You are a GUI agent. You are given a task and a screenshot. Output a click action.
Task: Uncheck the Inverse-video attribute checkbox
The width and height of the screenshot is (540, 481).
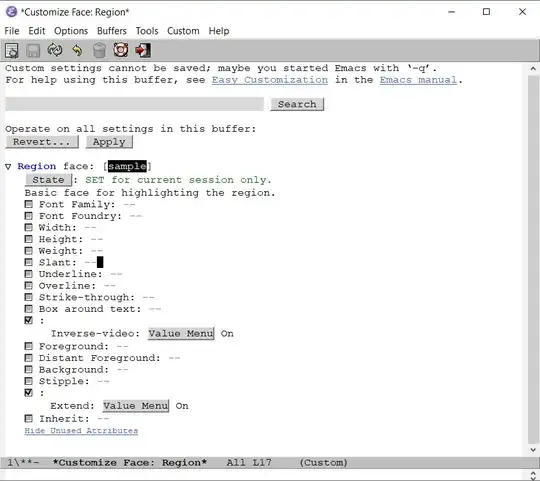29,320
